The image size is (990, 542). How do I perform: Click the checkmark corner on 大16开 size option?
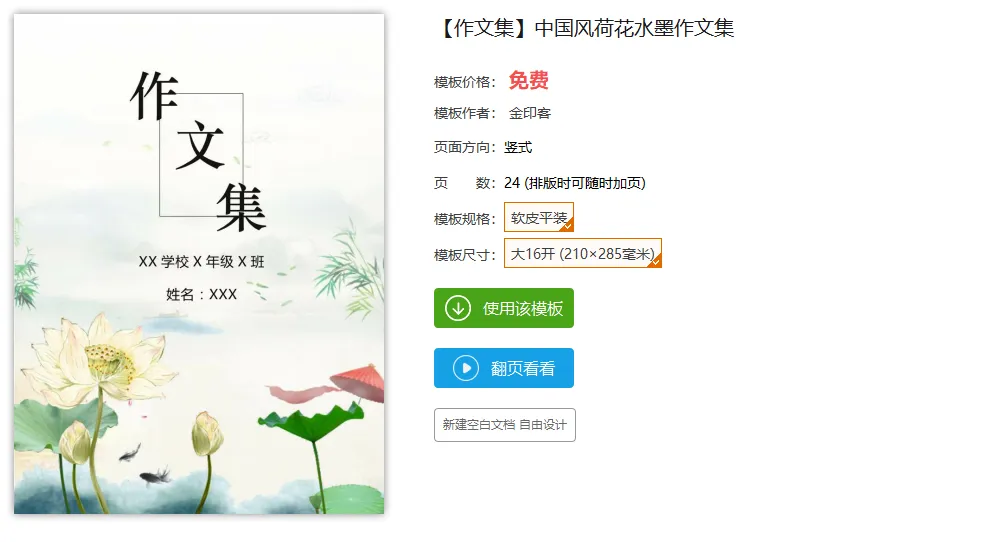coord(655,262)
